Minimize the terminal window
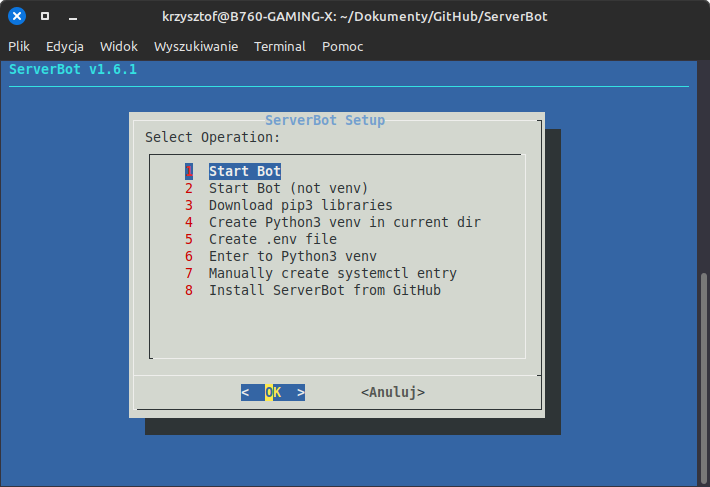 point(73,18)
